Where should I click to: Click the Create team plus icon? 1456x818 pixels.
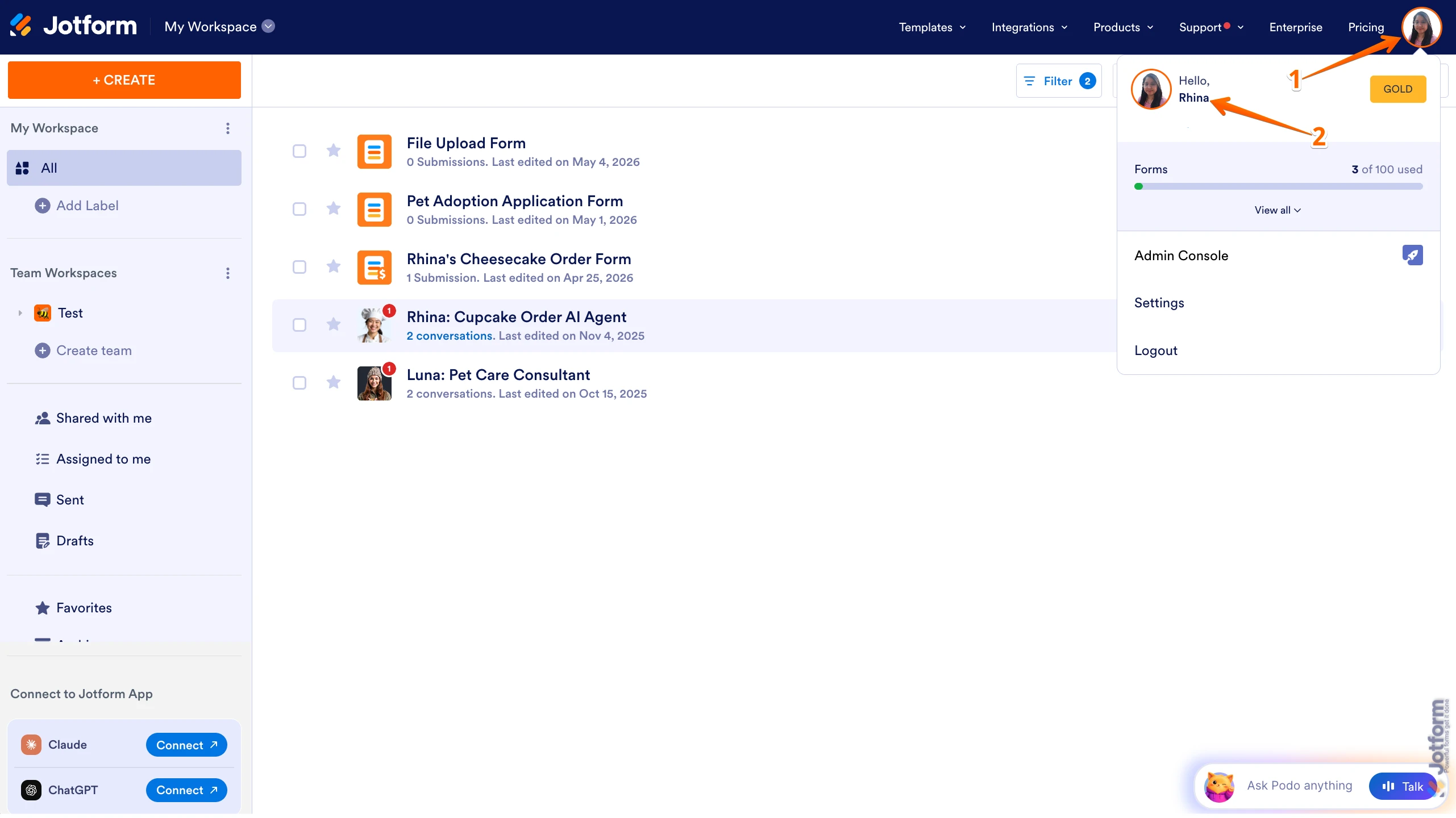point(43,350)
